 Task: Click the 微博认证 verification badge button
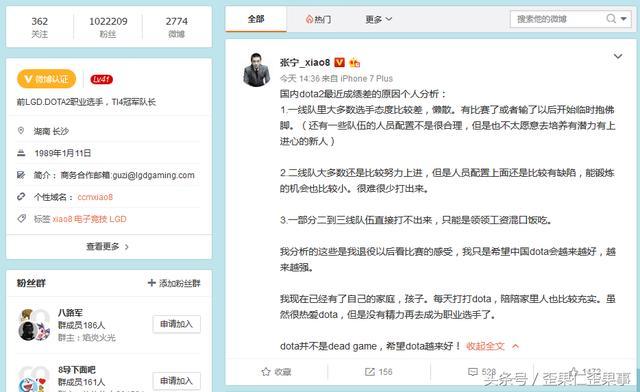click(x=47, y=79)
